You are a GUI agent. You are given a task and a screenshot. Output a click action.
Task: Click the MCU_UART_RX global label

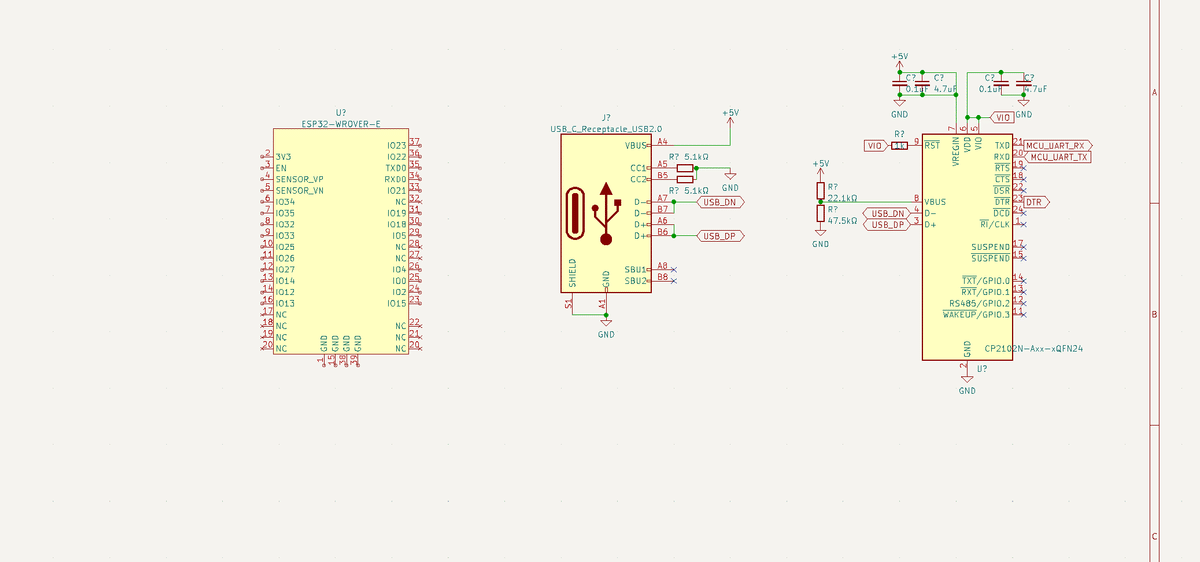click(1059, 145)
